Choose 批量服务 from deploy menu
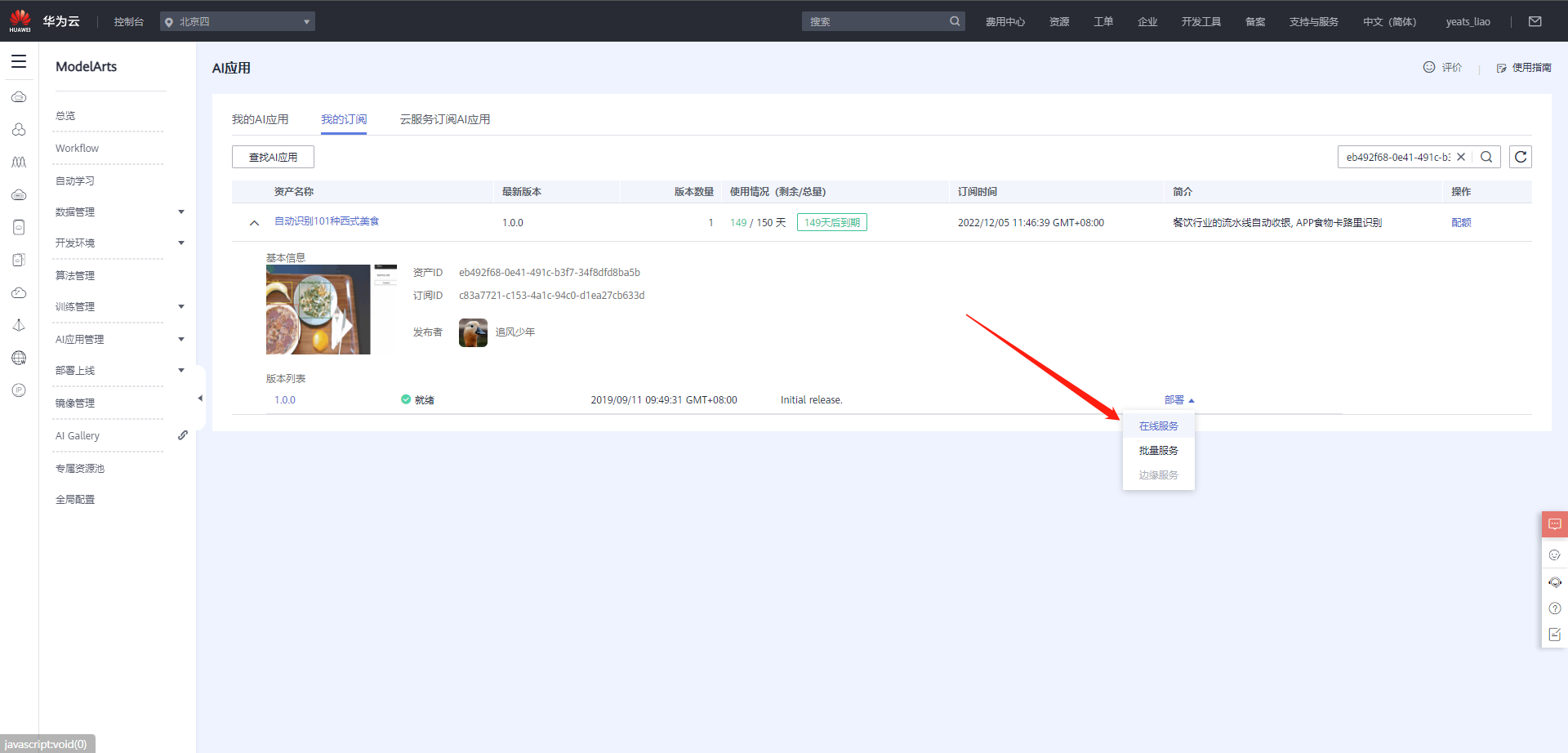Image resolution: width=1568 pixels, height=753 pixels. [1159, 450]
